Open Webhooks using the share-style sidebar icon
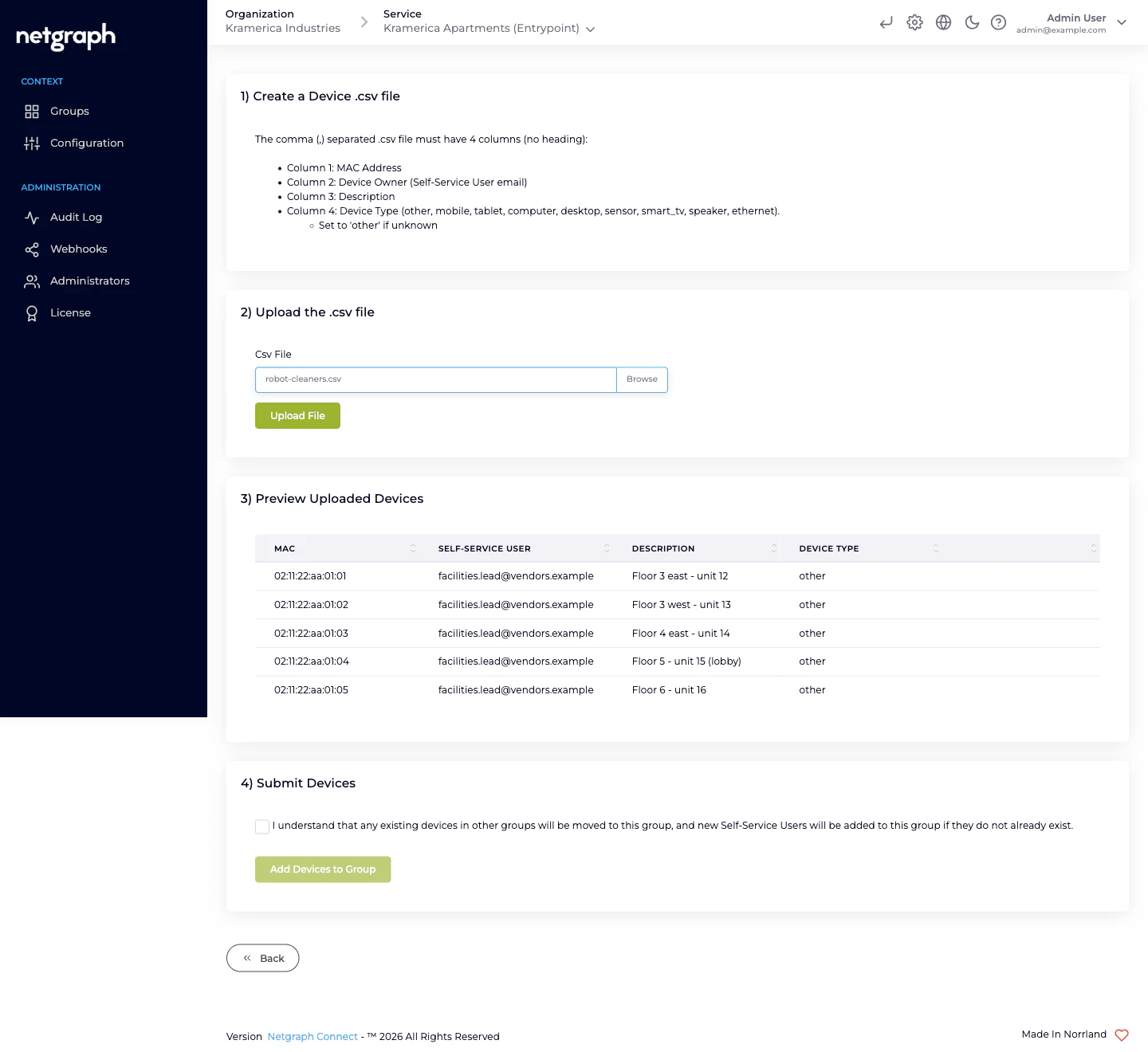Viewport: 1148px width, 1052px height. tap(32, 249)
